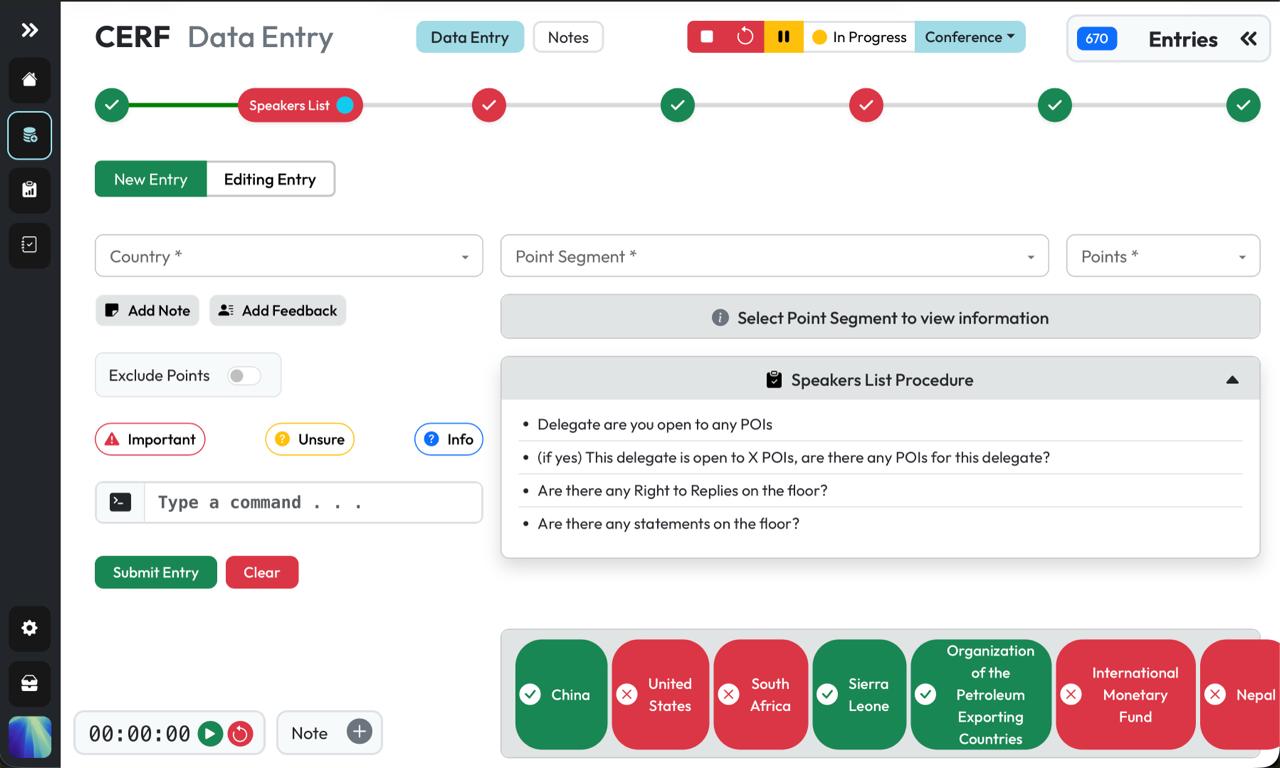The image size is (1280, 768).
Task: Click the plus icon next to Note
Action: 359,732
